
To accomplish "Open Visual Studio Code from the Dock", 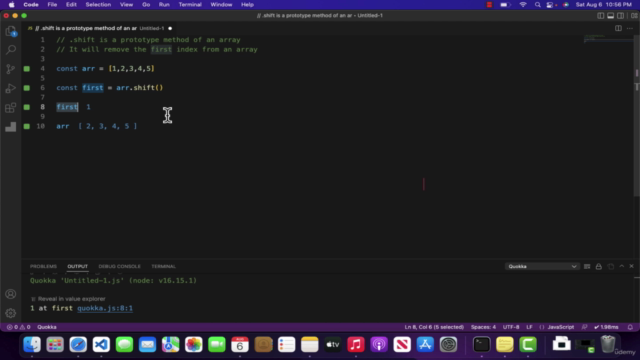I will (x=101, y=344).
